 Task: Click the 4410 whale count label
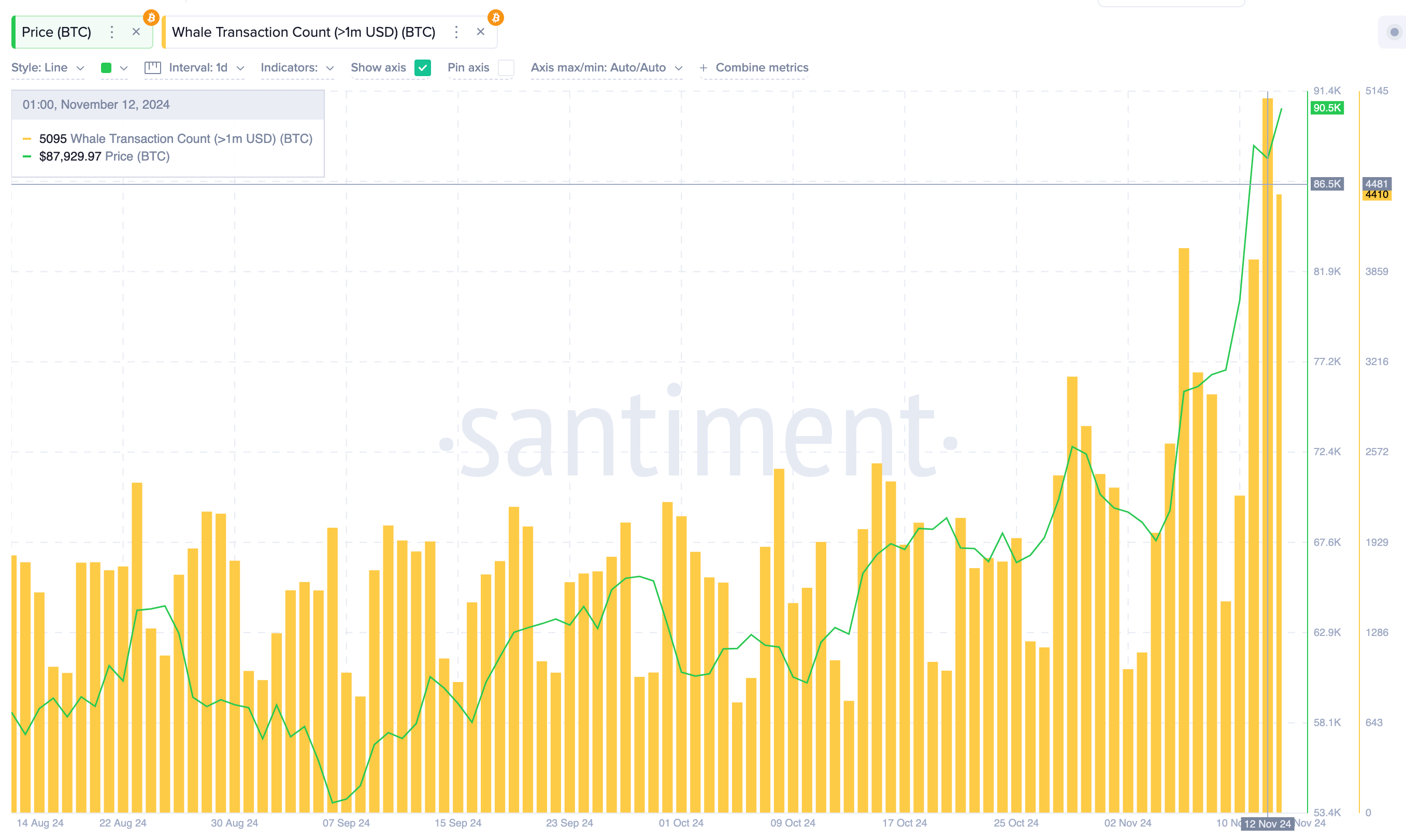click(1376, 195)
